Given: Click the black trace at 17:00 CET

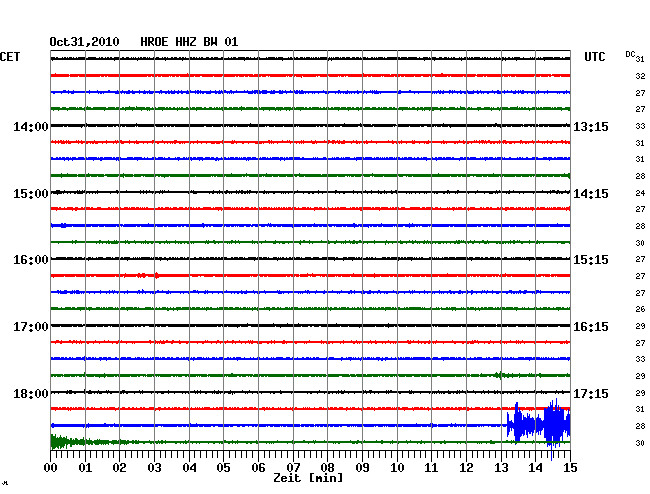Looking at the screenshot, I should pyautogui.click(x=310, y=325).
